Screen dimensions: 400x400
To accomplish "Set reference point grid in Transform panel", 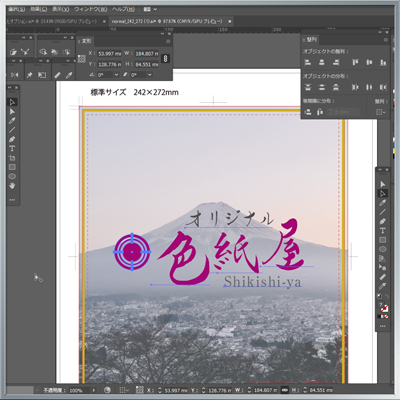I will pyautogui.click(x=82, y=59).
